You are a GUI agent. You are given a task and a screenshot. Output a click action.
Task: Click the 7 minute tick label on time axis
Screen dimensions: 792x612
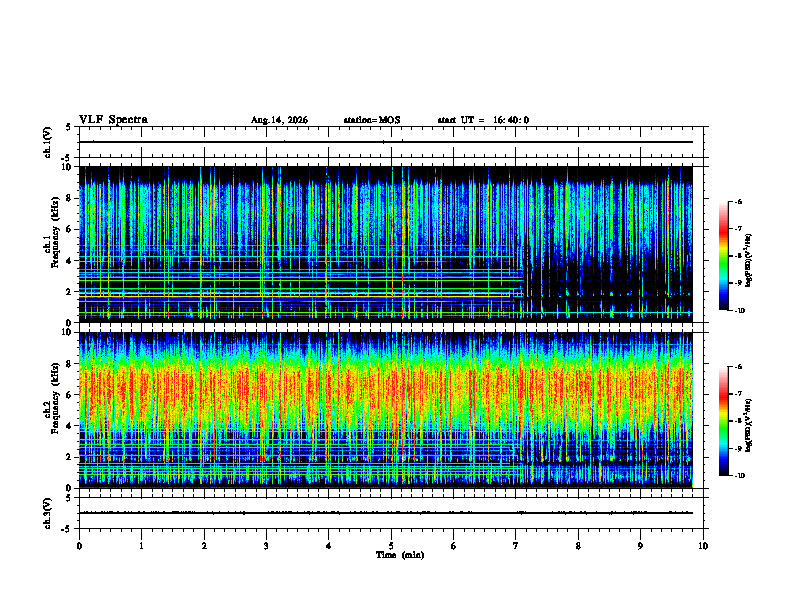click(x=516, y=546)
